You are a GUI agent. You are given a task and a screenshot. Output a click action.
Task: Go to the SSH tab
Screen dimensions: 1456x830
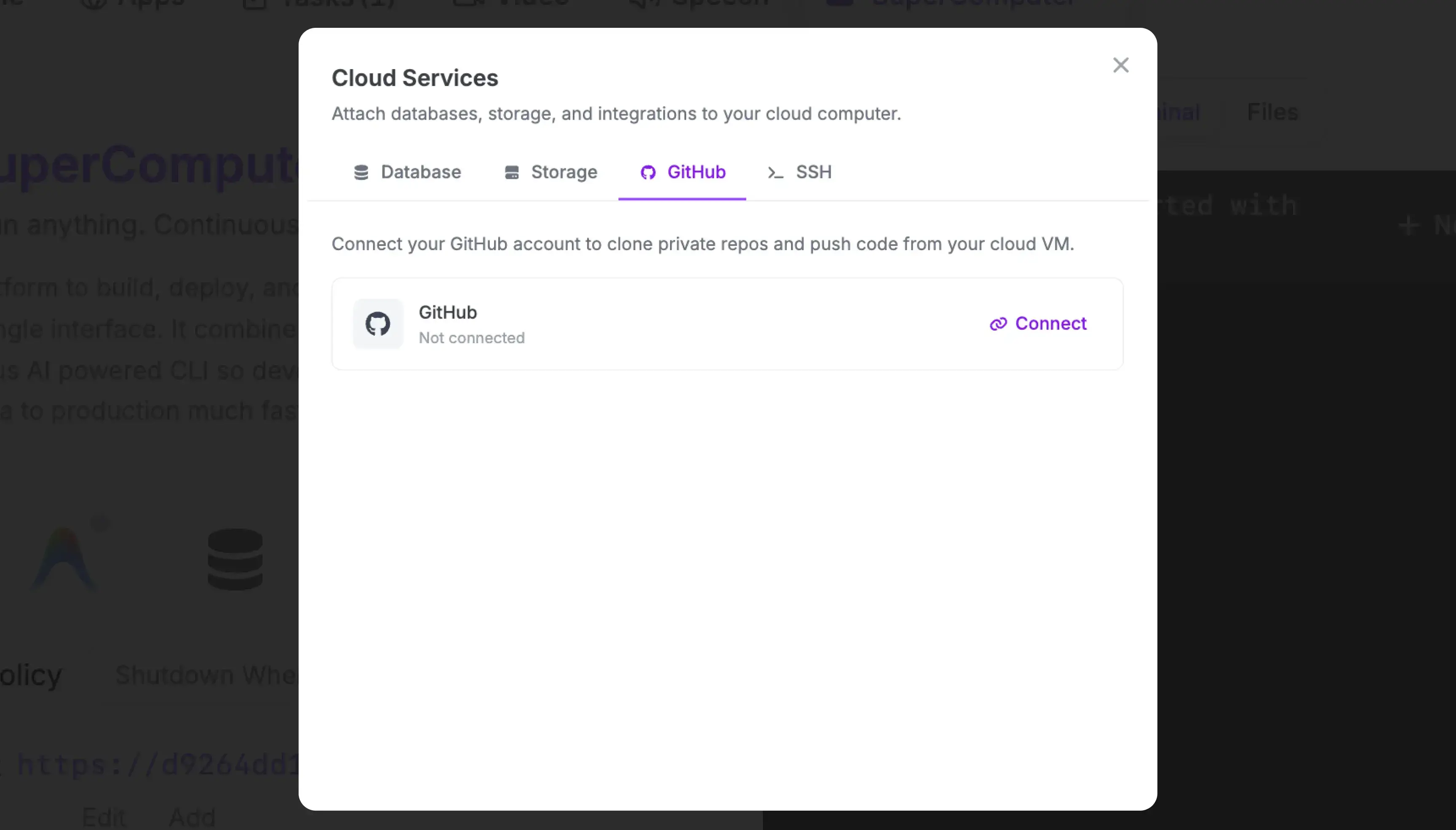click(799, 172)
